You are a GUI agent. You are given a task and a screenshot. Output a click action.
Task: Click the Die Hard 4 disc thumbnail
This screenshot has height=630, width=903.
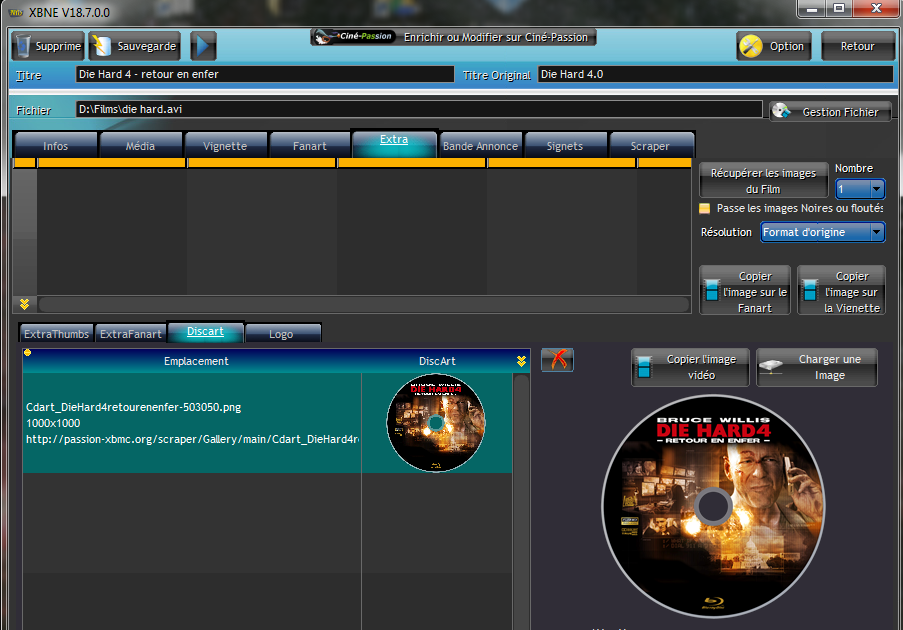click(436, 423)
